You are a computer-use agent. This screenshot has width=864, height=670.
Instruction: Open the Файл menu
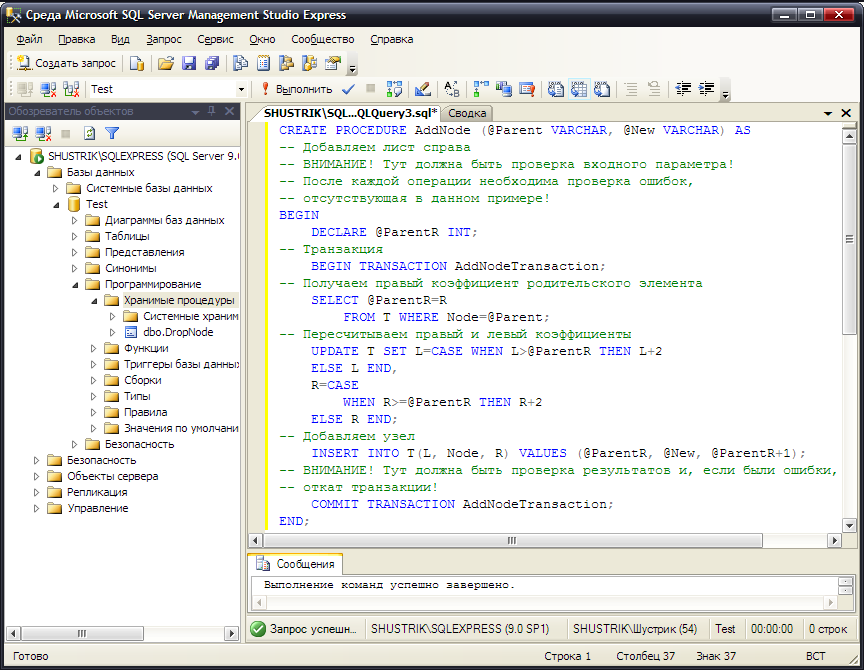[x=29, y=39]
